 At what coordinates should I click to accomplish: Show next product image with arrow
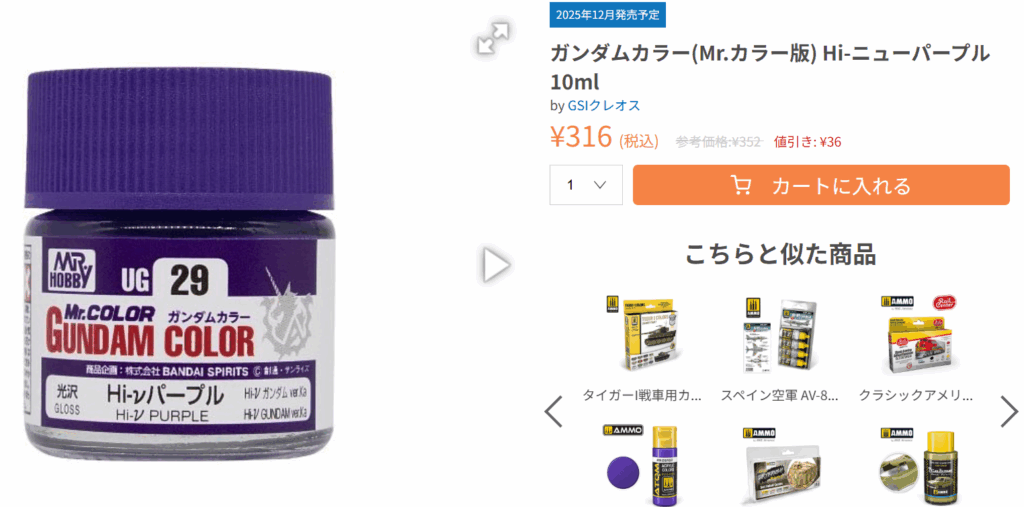point(496,265)
